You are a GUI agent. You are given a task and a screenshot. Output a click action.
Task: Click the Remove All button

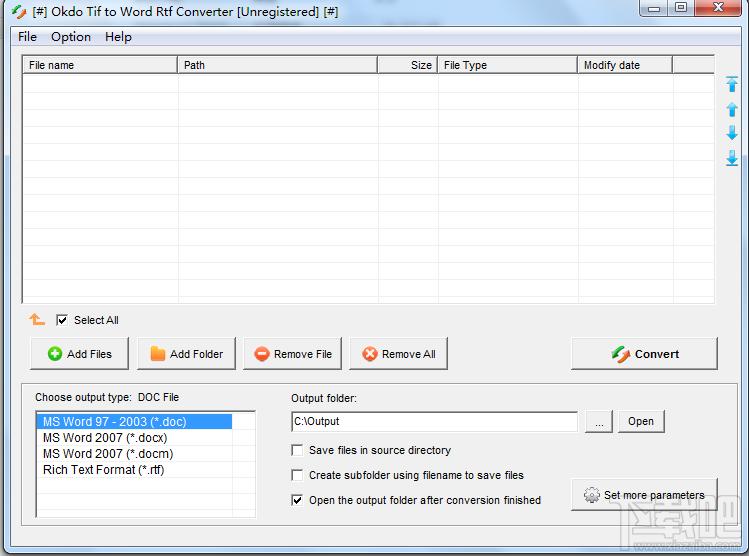(x=398, y=354)
